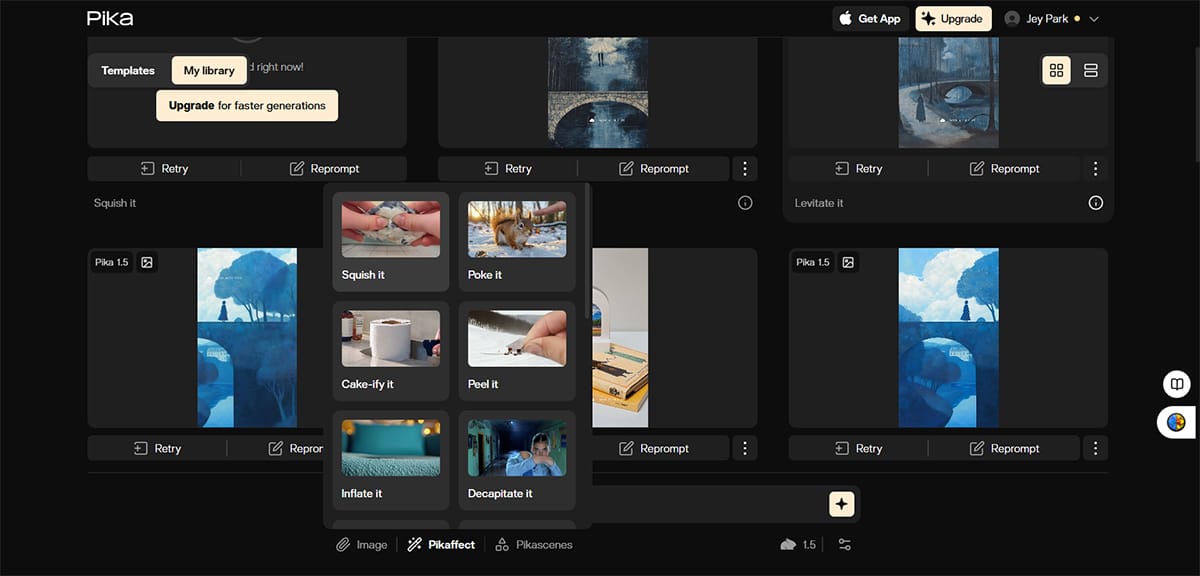Click the Get App button

[871, 18]
